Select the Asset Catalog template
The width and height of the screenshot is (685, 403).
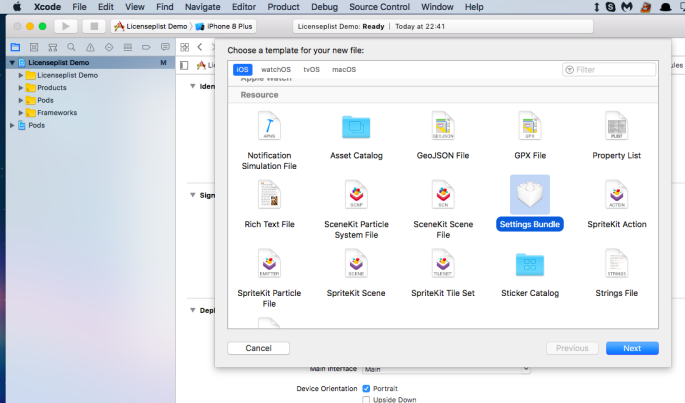[x=356, y=135]
